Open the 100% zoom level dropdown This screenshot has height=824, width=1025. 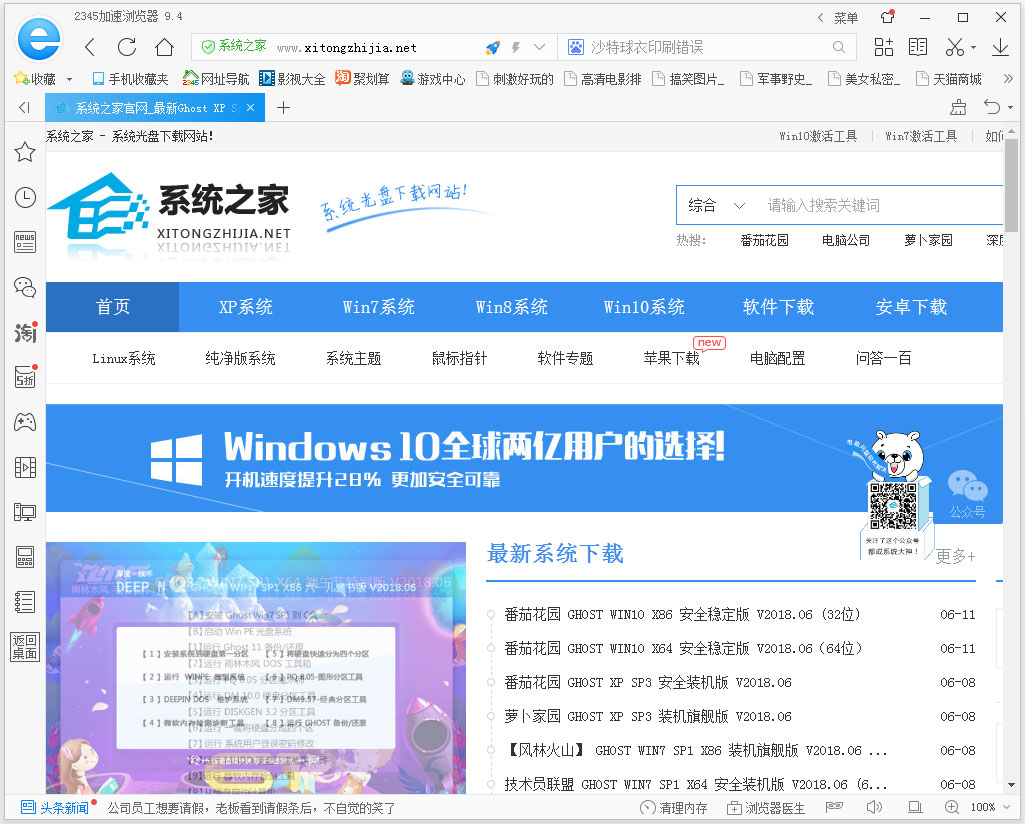pyautogui.click(x=990, y=807)
